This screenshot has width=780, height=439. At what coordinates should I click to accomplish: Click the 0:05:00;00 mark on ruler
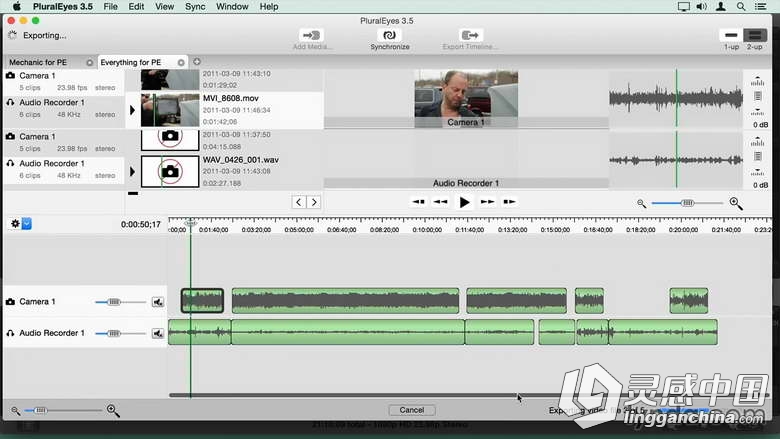click(299, 230)
